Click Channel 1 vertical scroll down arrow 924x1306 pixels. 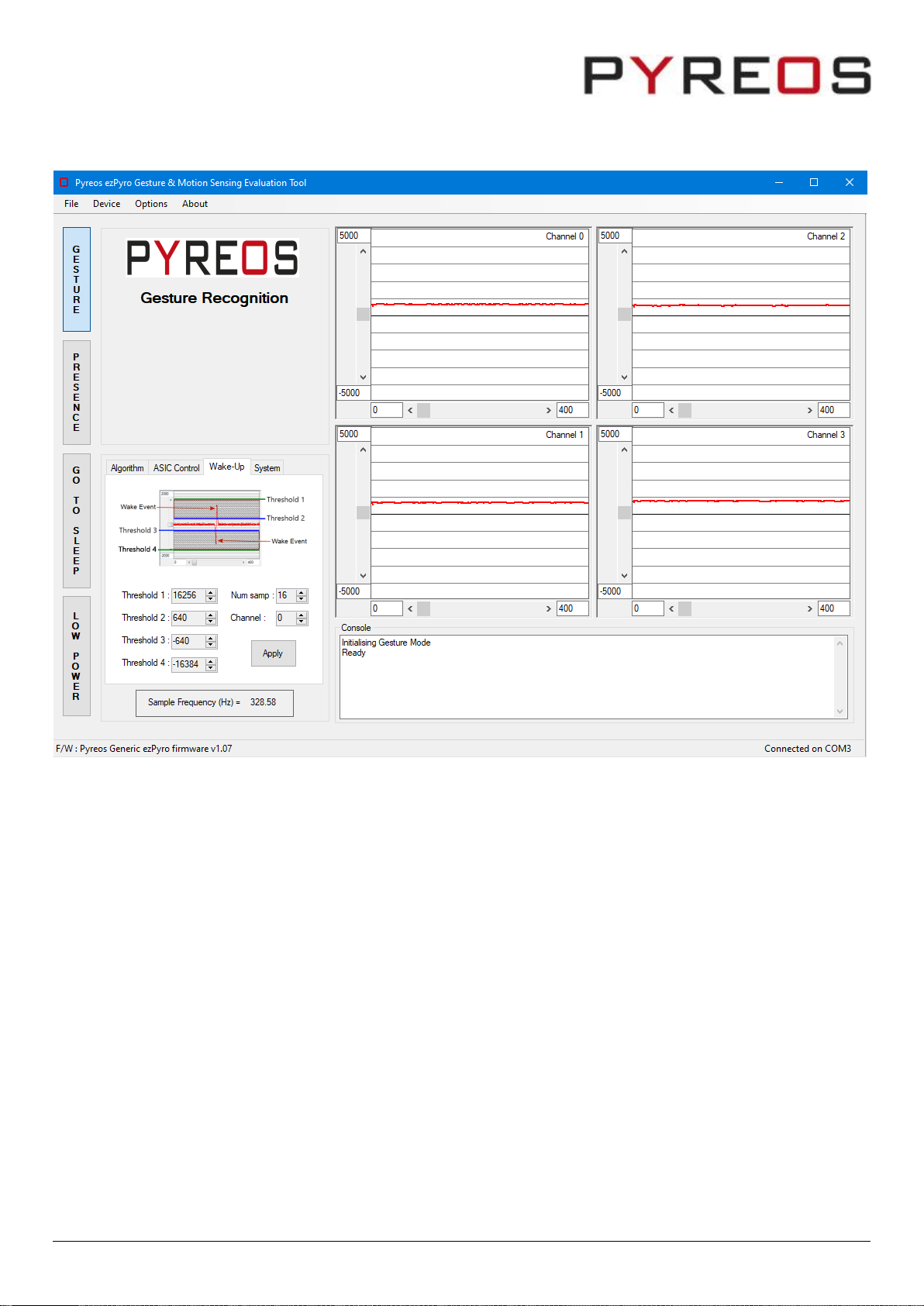pos(363,576)
